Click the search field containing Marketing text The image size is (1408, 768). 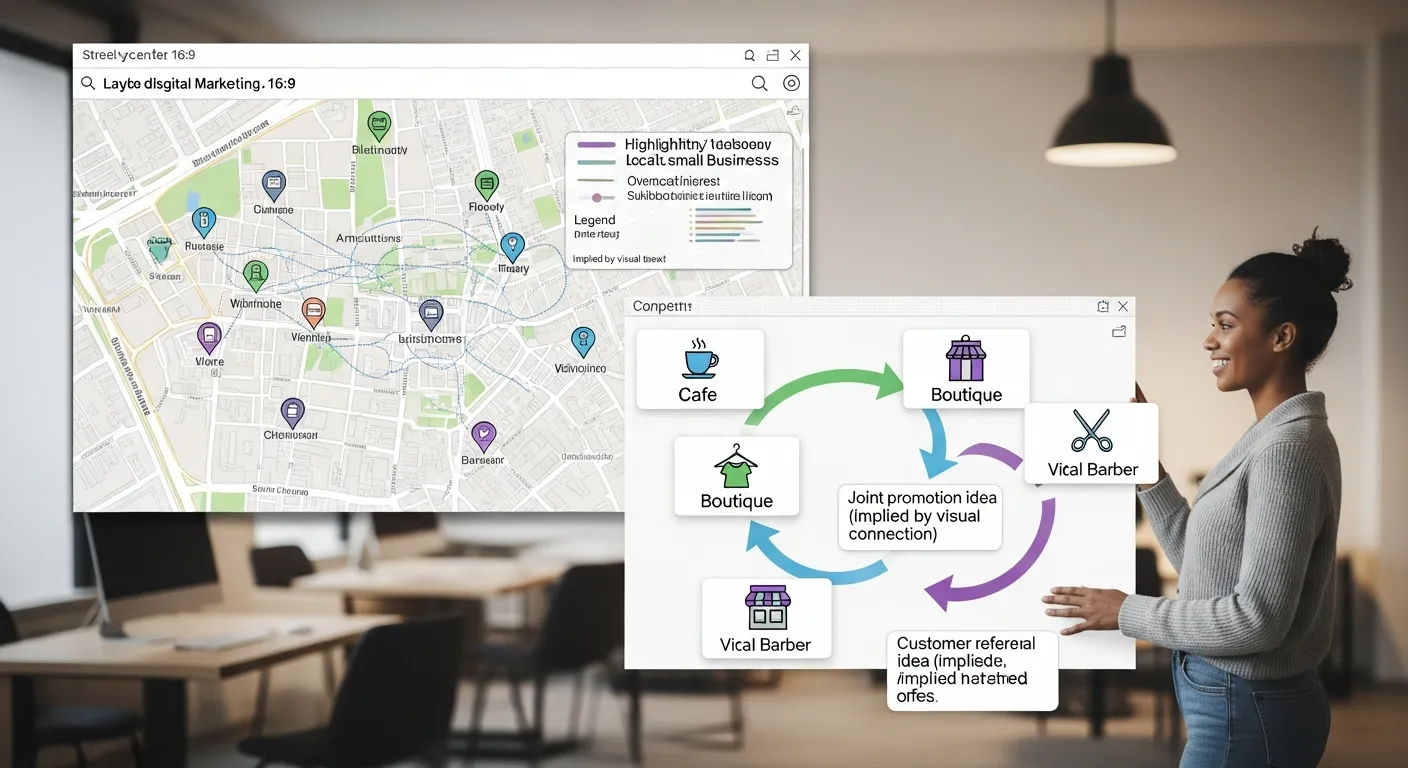[x=400, y=84]
